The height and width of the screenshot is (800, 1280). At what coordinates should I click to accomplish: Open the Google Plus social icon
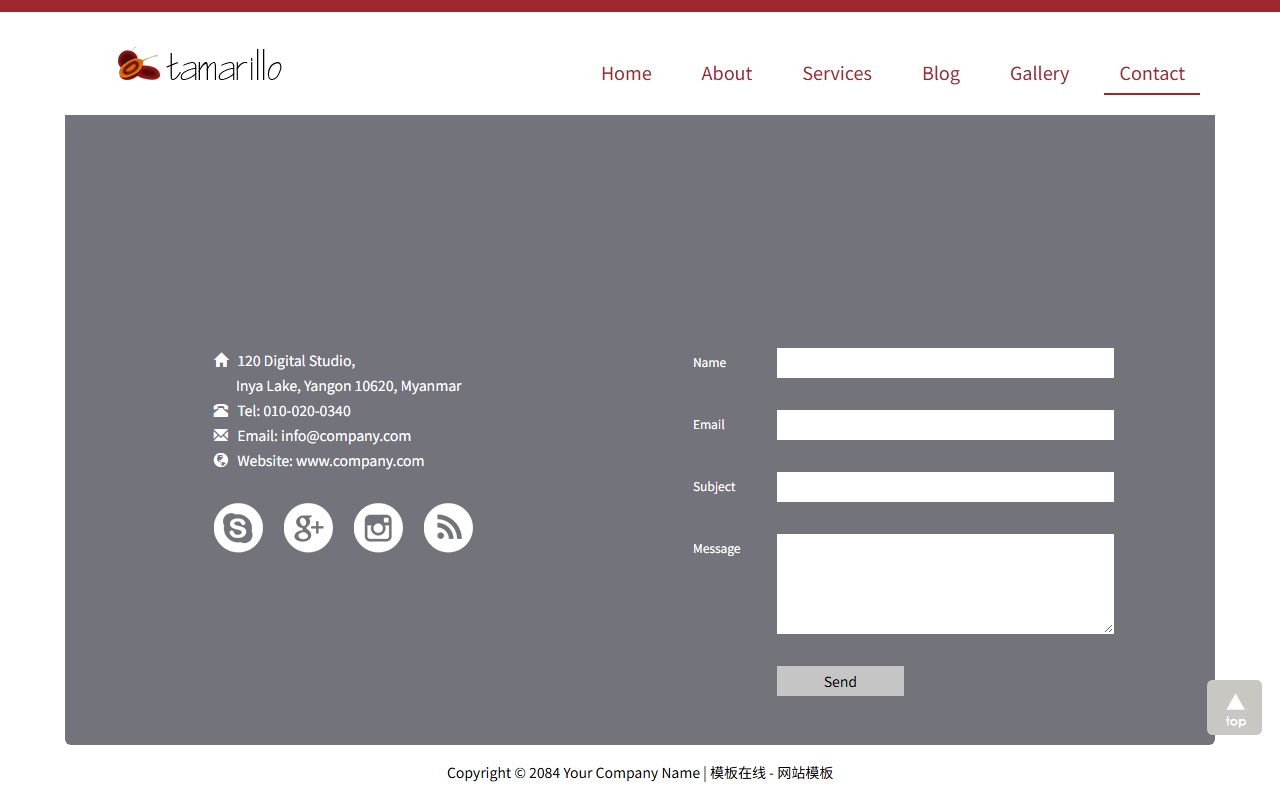pos(308,528)
